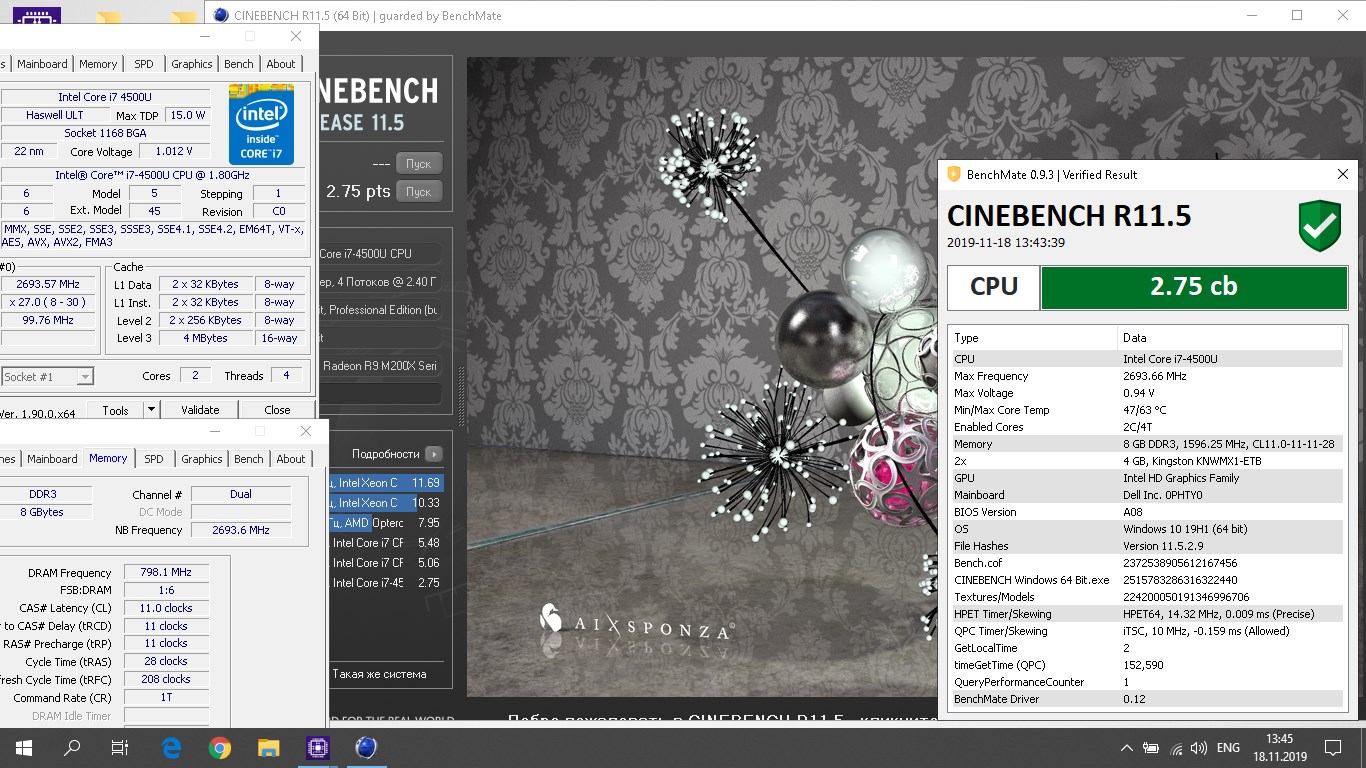Close the BenchMate Verified Result window
Image resolution: width=1366 pixels, height=768 pixels.
pos(1343,174)
